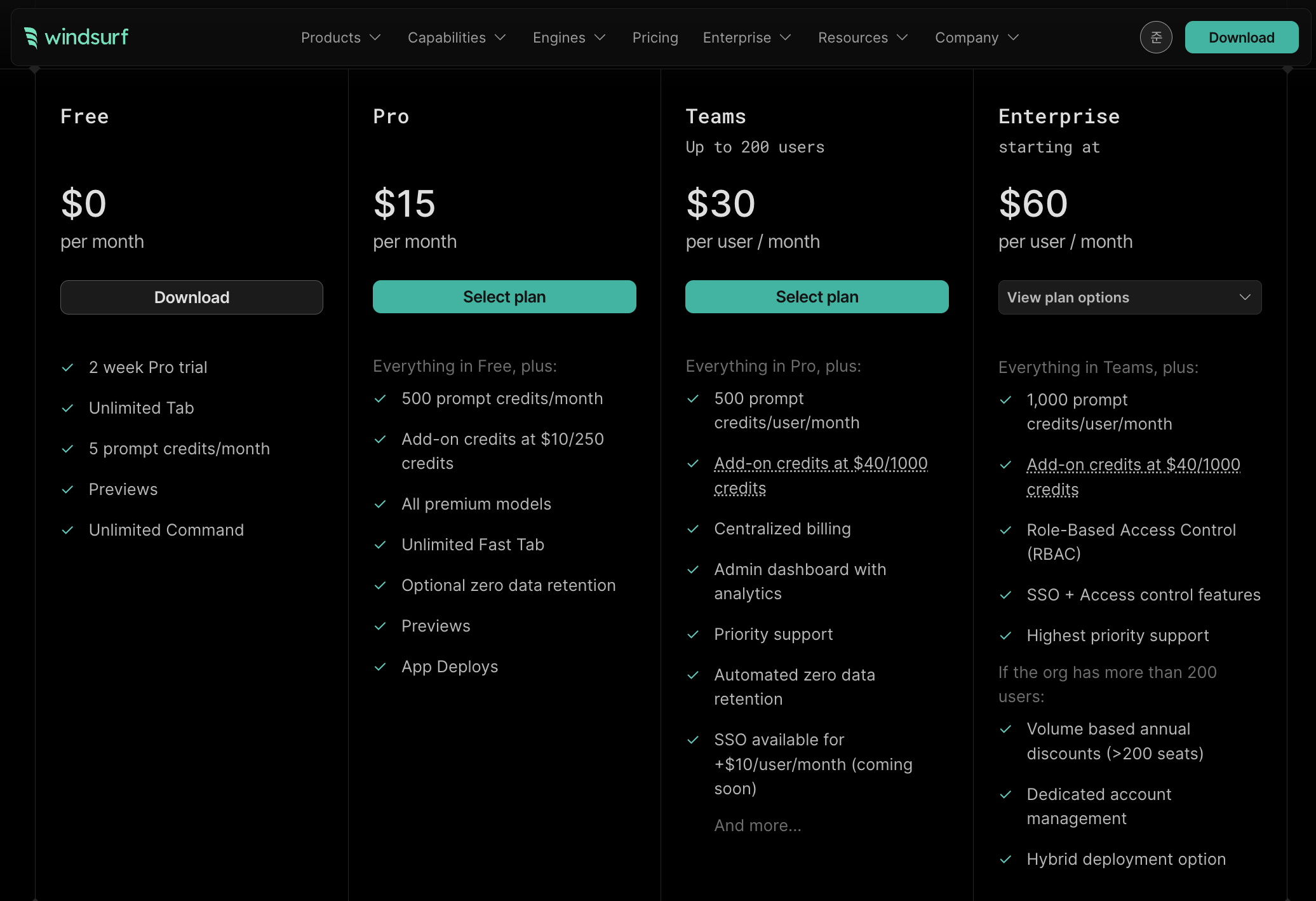Click the Windsurf logo icon
Screen dimensions: 1316x901
[30, 37]
